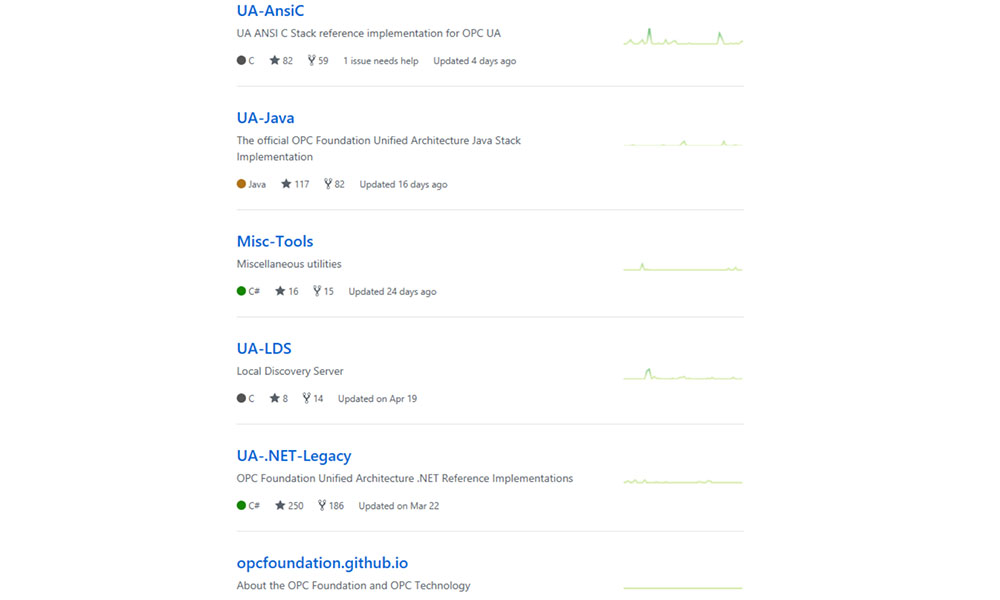Viewport: 1000px width, 600px height.
Task: View Misc-Tools commit activity graph
Action: point(683,267)
